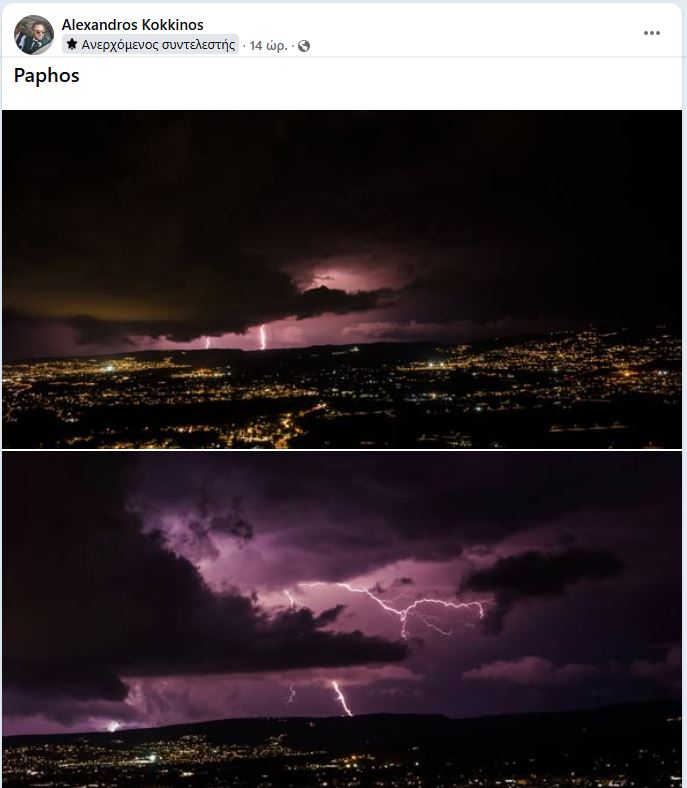
Task: Click the smaller lightning bolt in first photo
Action: tap(207, 343)
